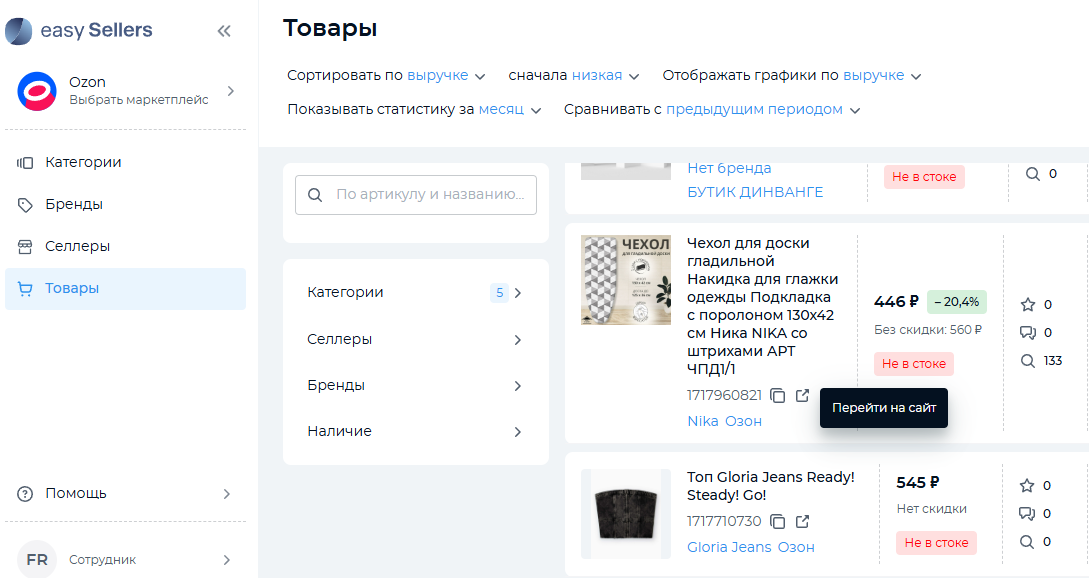Screen dimensions: 1089x578
Task: Click the Ozon marketplace logo
Action: [37, 90]
